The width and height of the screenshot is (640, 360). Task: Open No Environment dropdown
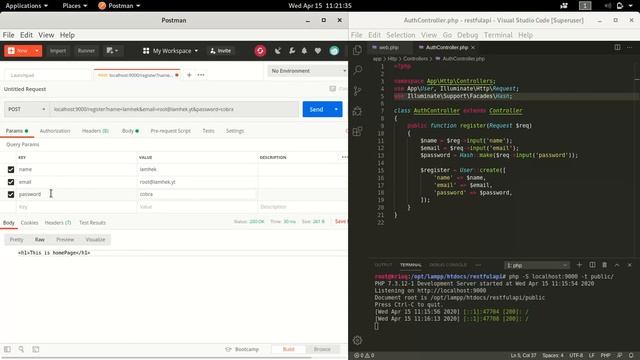point(307,71)
